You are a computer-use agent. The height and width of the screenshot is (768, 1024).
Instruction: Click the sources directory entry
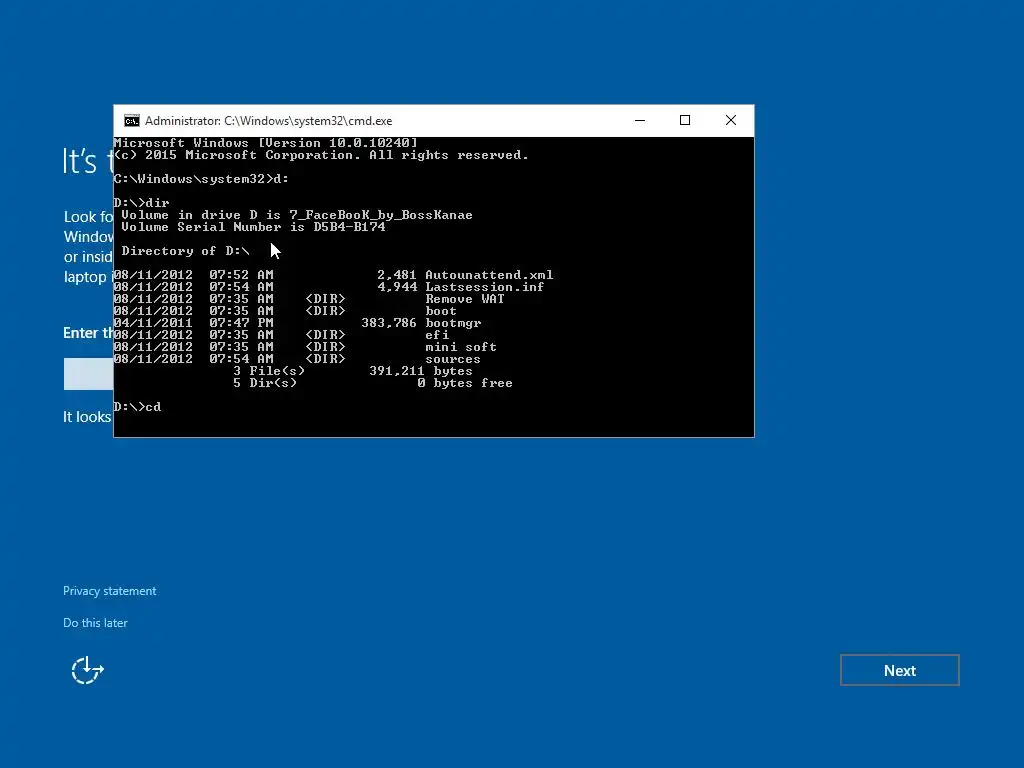point(453,359)
